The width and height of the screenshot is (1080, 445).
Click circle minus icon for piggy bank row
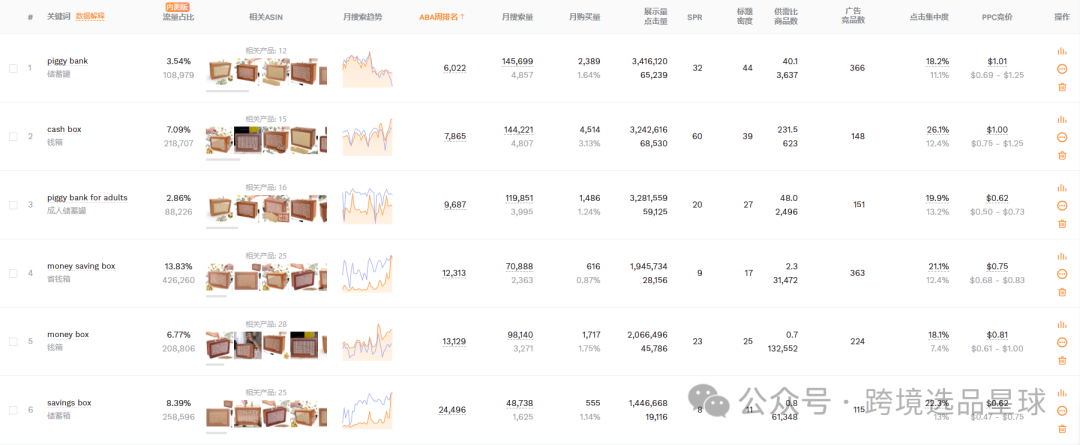click(1062, 69)
